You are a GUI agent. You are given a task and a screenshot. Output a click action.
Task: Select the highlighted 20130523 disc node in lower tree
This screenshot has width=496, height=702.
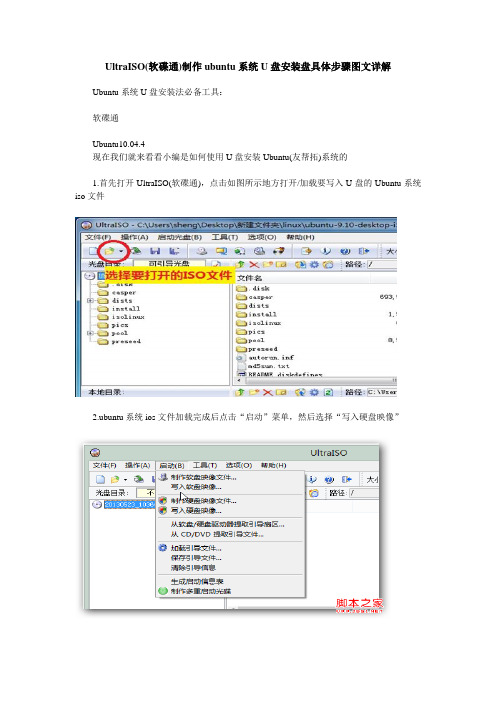point(129,505)
